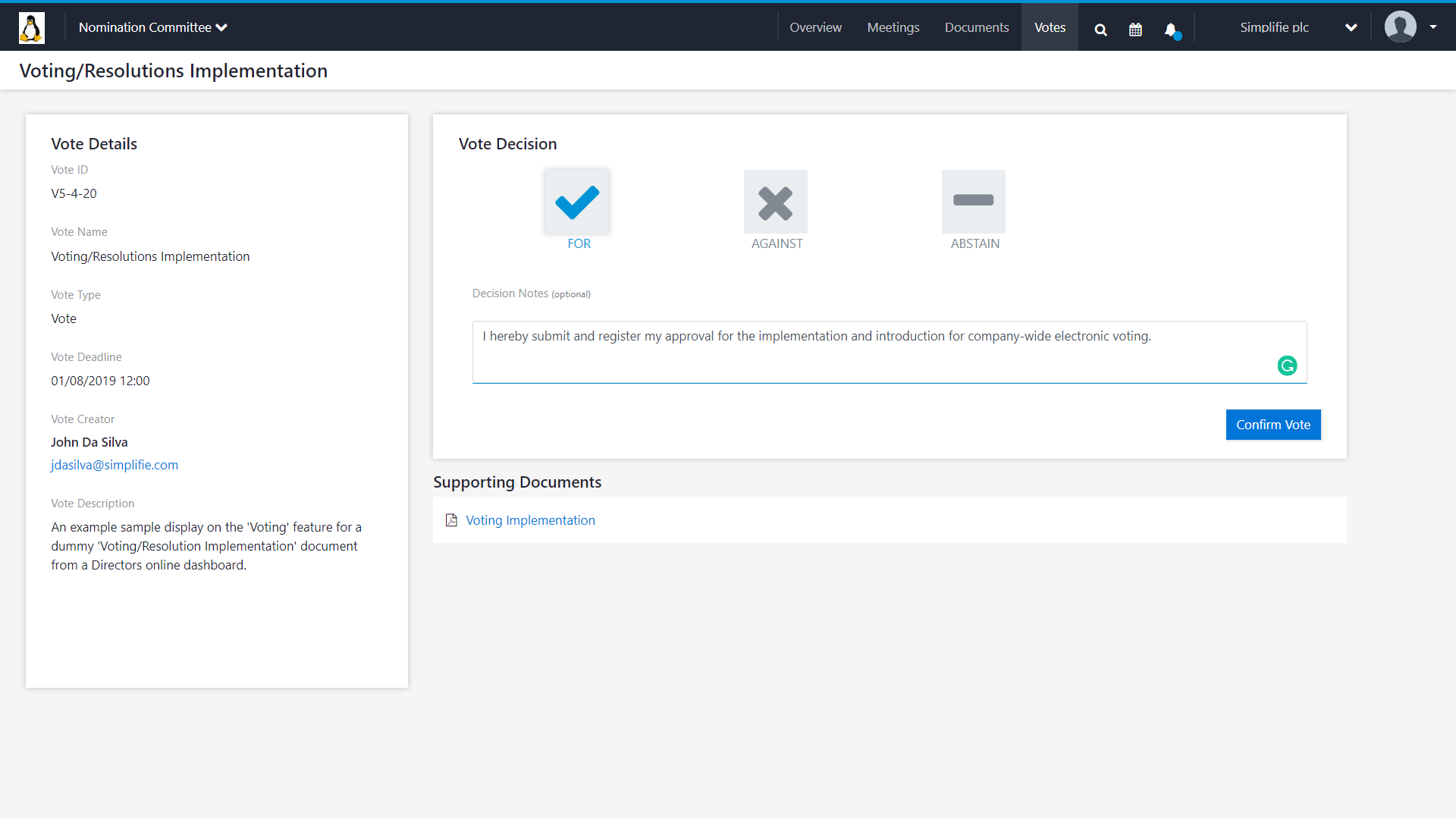Screen dimensions: 1456x819
Task: Click the Voting/Resolutions Implementation page title
Action: (x=174, y=71)
